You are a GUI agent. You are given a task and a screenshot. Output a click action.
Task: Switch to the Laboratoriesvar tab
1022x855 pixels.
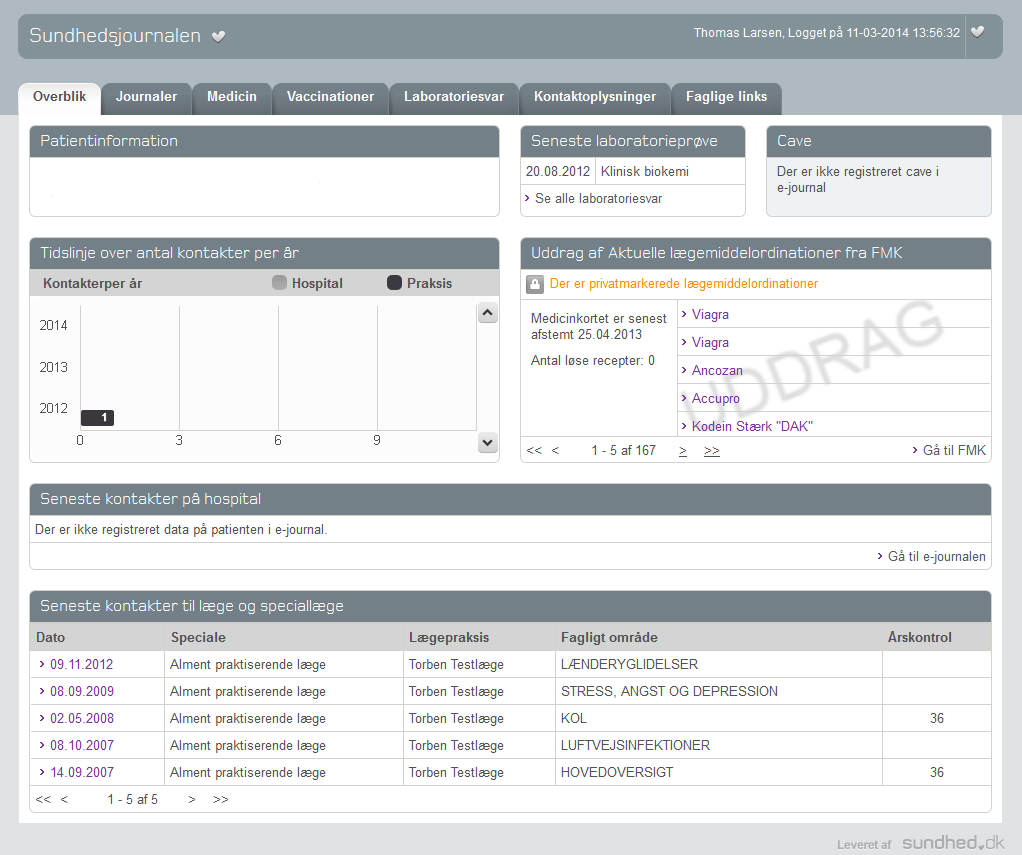(x=454, y=97)
